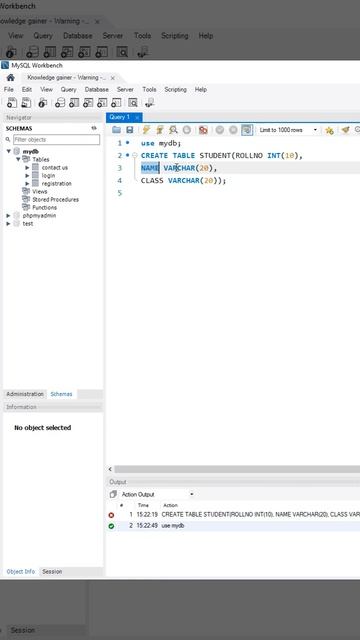Beautify the query with the broom icon

[x=346, y=130]
